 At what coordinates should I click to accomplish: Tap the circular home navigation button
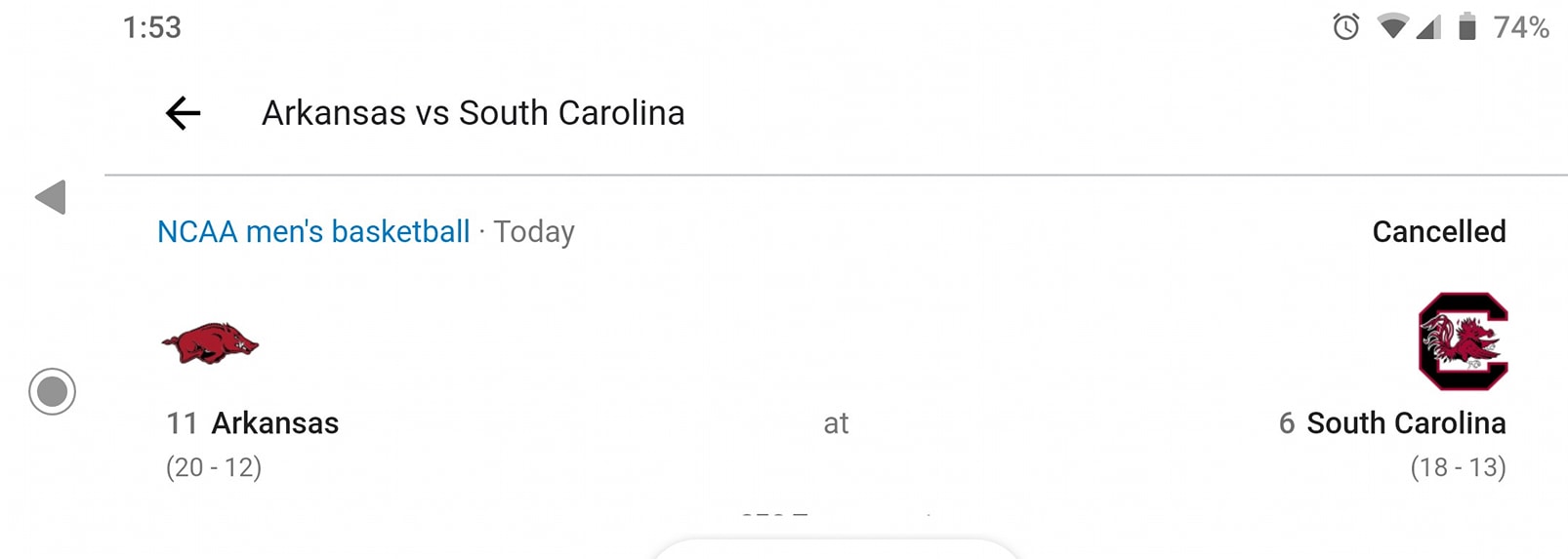(52, 391)
